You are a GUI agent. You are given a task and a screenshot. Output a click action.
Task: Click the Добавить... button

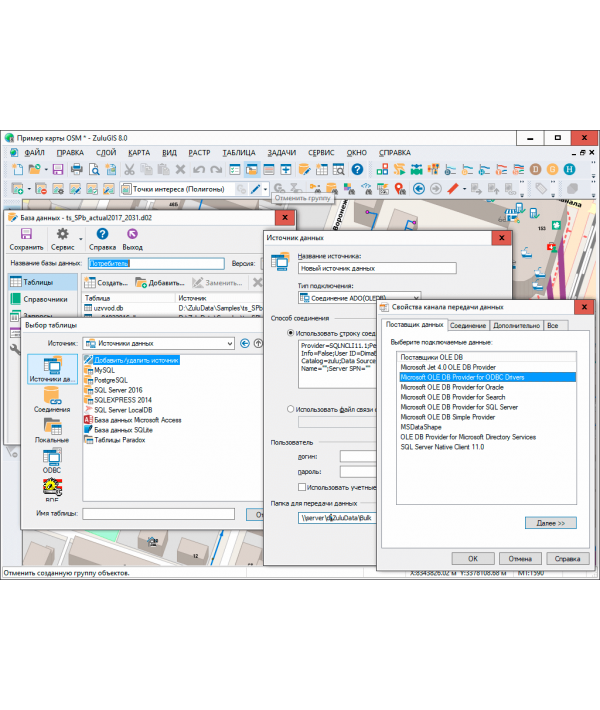[160, 283]
